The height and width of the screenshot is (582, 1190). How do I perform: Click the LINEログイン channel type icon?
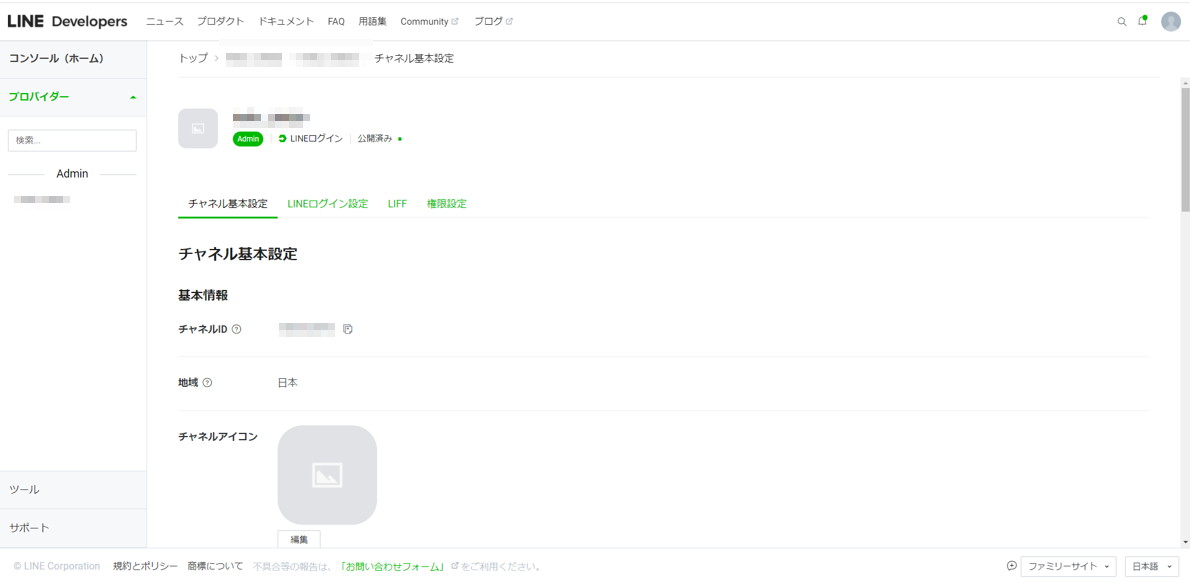[x=282, y=139]
